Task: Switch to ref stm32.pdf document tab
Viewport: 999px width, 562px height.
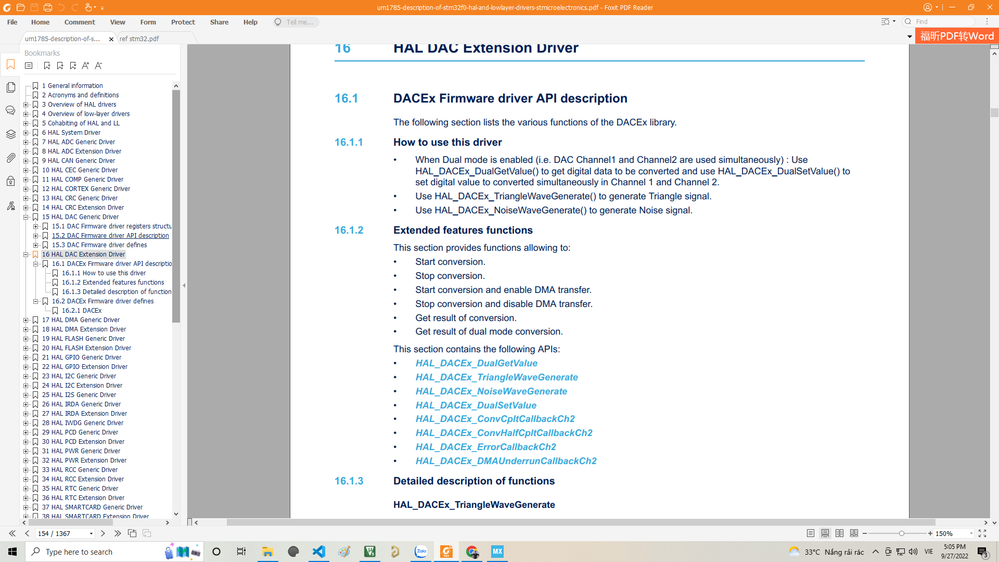Action: tap(140, 38)
